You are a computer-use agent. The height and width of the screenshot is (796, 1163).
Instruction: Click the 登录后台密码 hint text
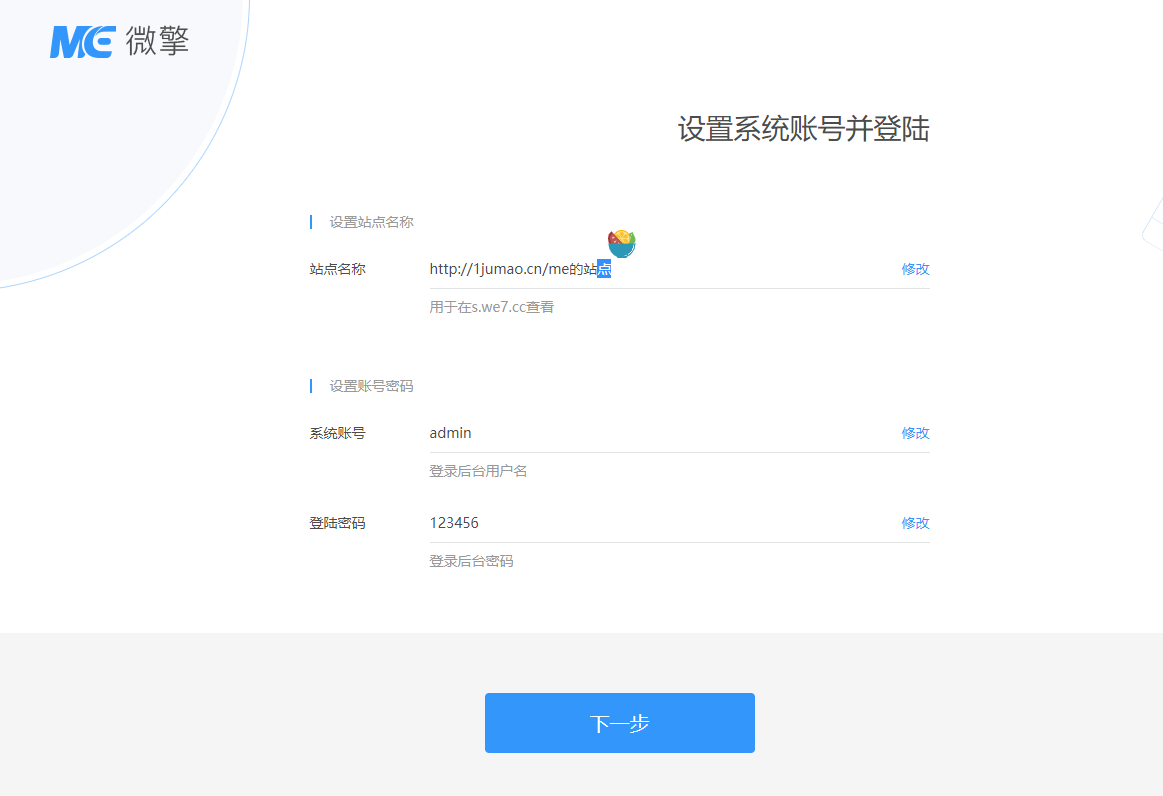coord(471,561)
